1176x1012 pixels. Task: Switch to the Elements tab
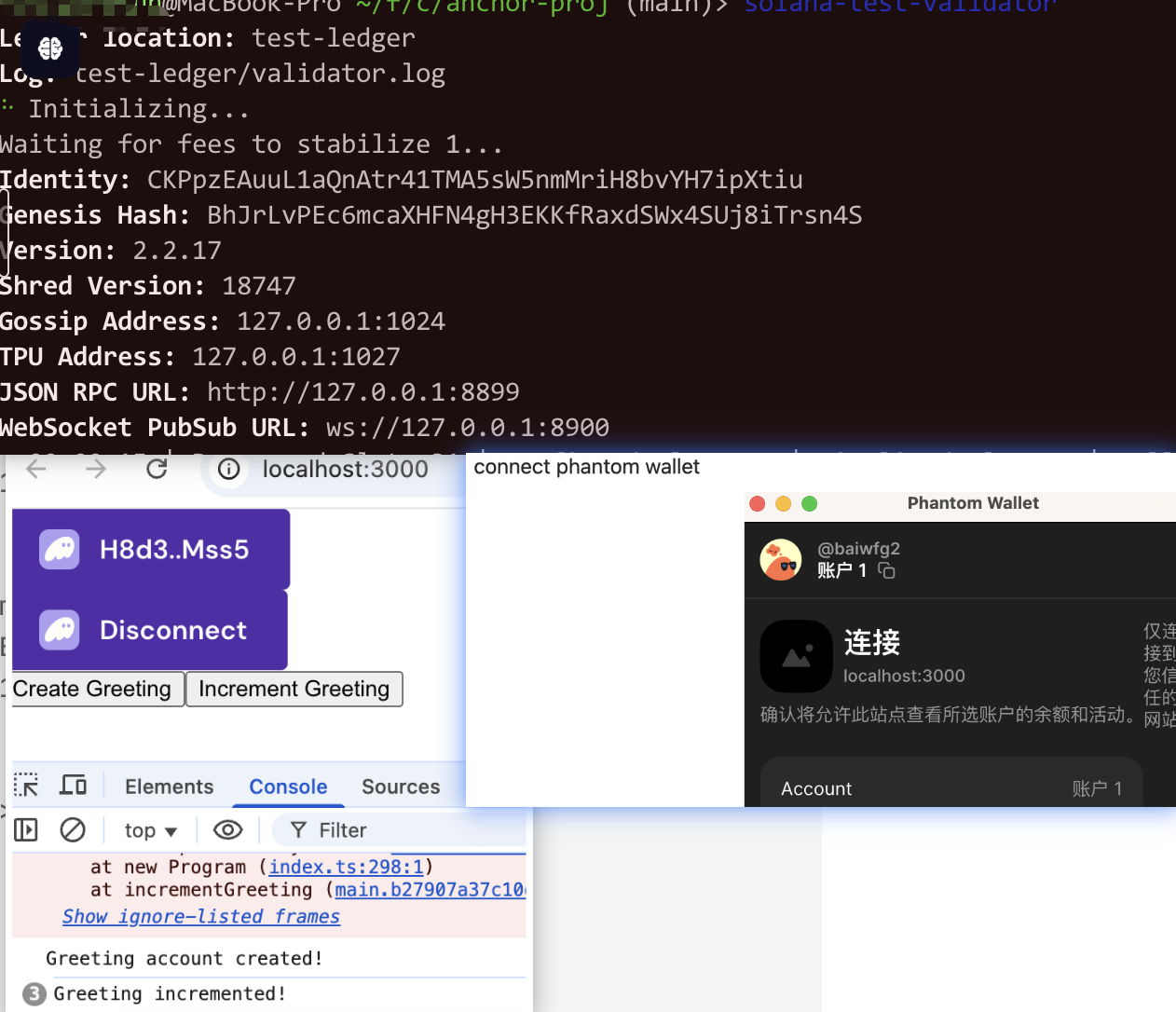pos(170,786)
